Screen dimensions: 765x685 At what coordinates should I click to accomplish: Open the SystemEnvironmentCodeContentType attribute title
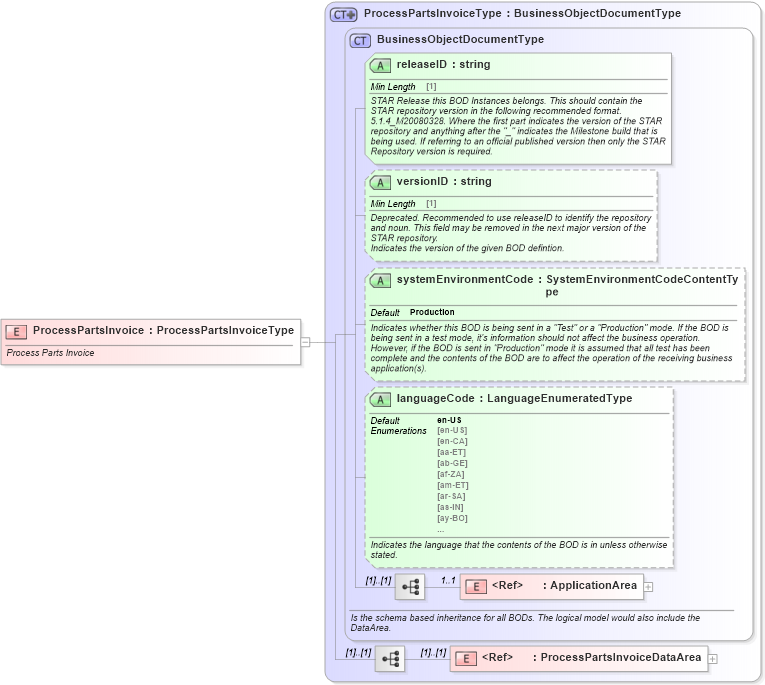pyautogui.click(x=567, y=285)
